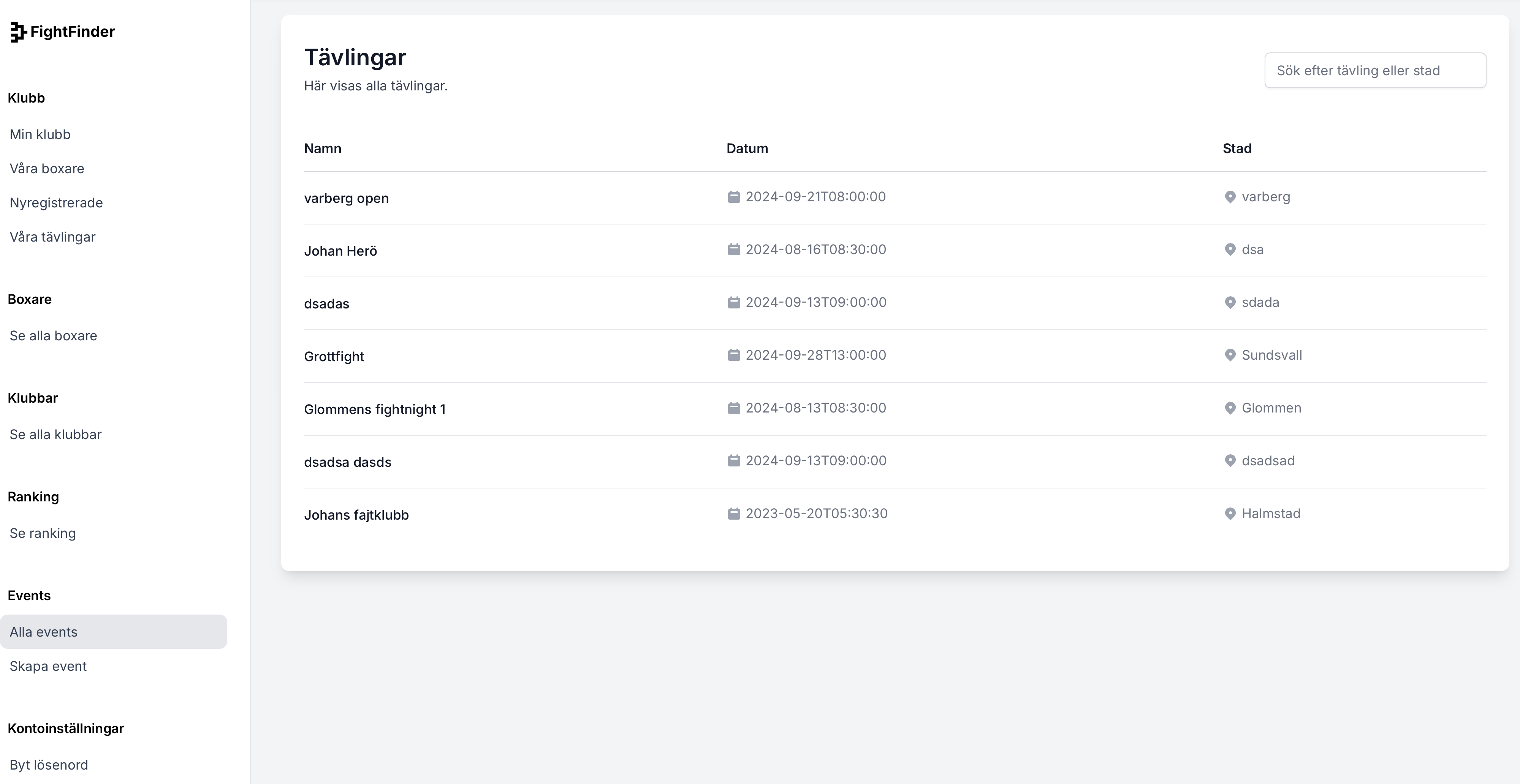Click city Halmstad

[x=1271, y=514]
